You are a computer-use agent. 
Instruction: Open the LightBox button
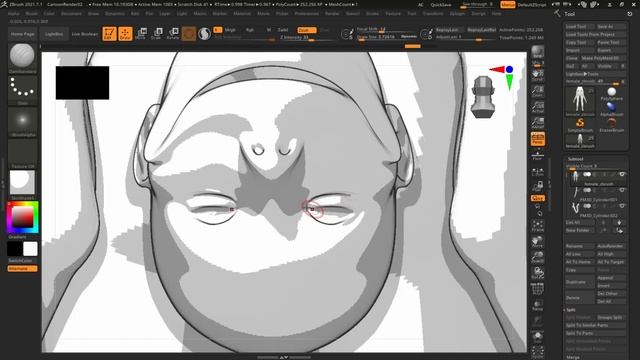click(54, 34)
